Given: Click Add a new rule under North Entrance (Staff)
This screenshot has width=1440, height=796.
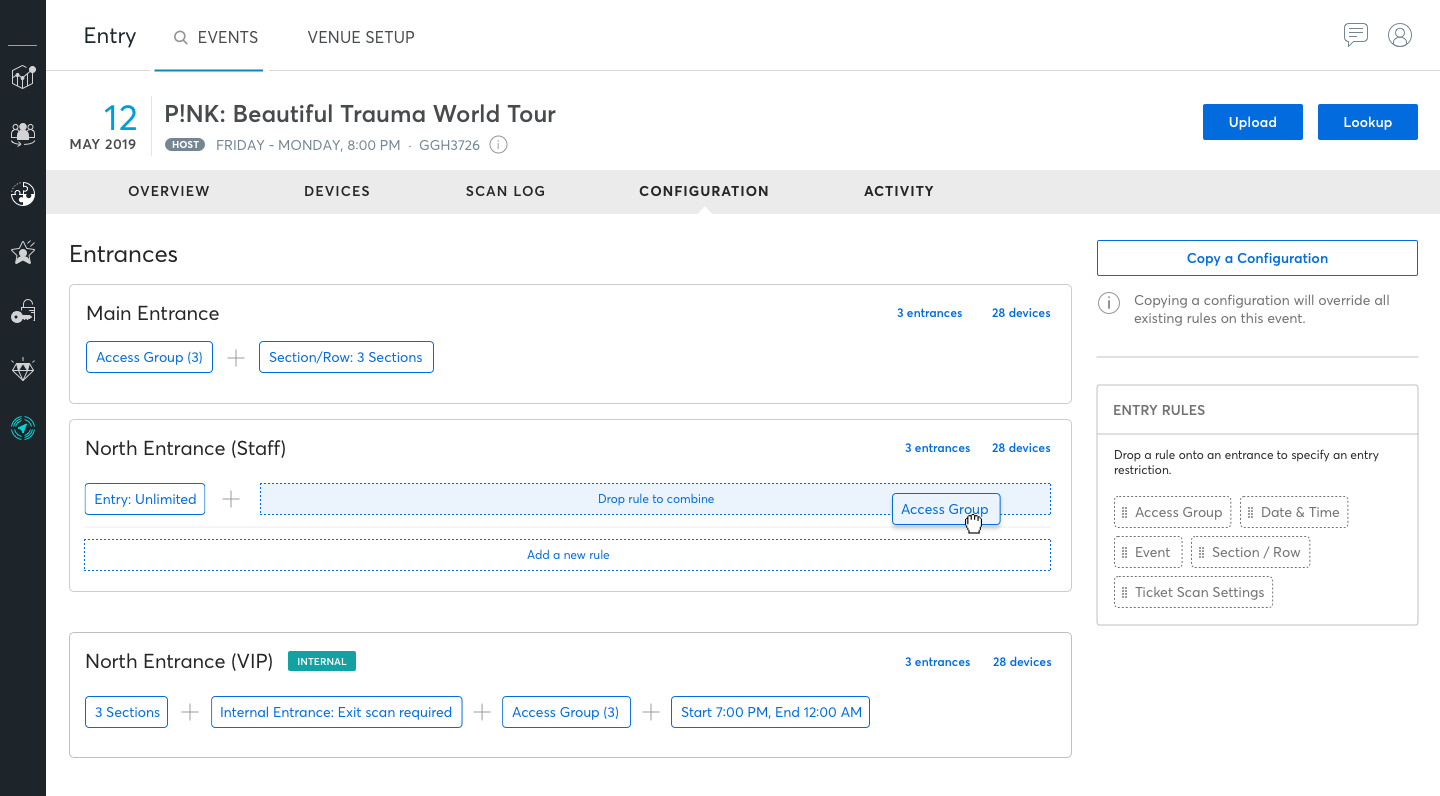Looking at the screenshot, I should 568,554.
